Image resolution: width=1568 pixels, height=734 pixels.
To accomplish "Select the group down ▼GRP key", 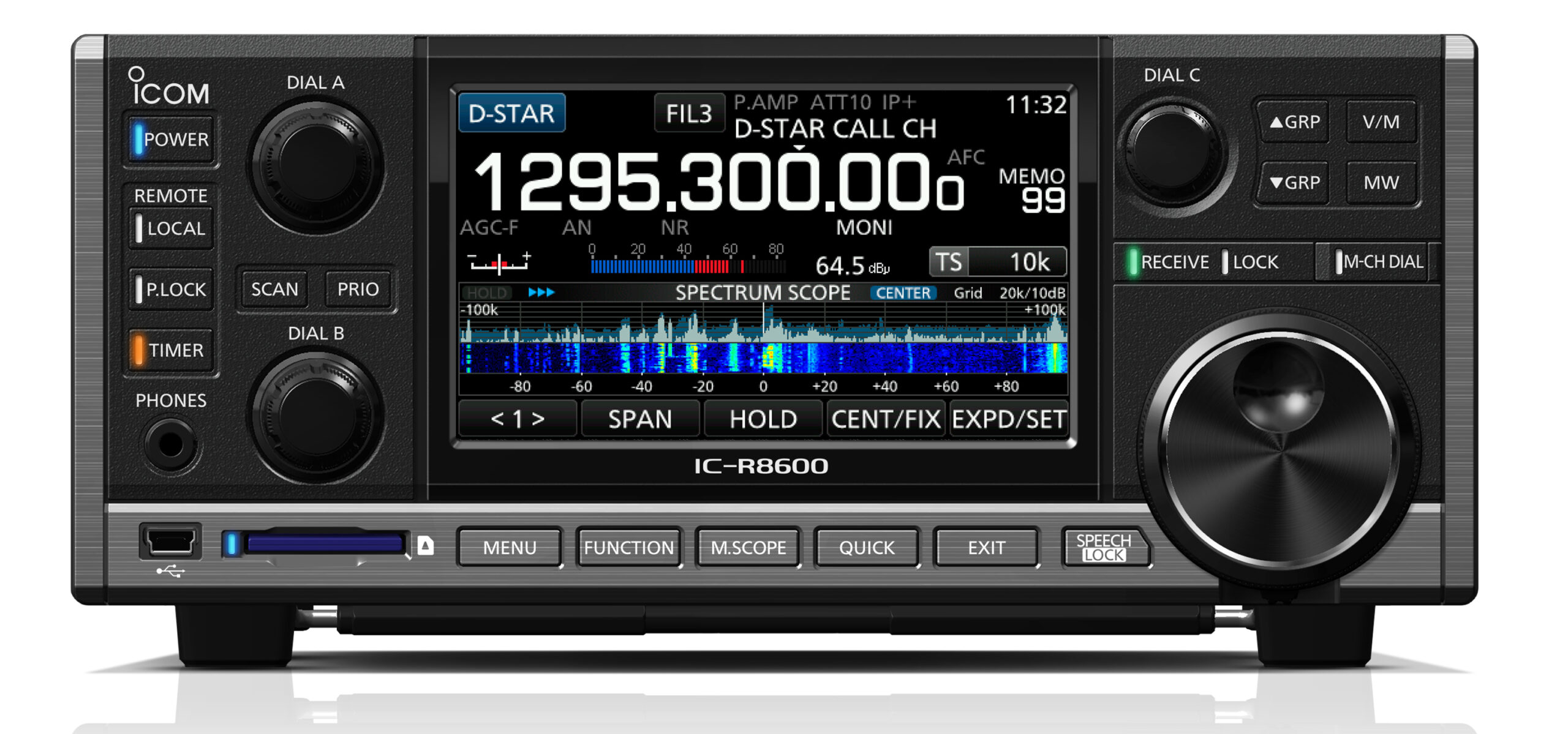I will 1294,182.
